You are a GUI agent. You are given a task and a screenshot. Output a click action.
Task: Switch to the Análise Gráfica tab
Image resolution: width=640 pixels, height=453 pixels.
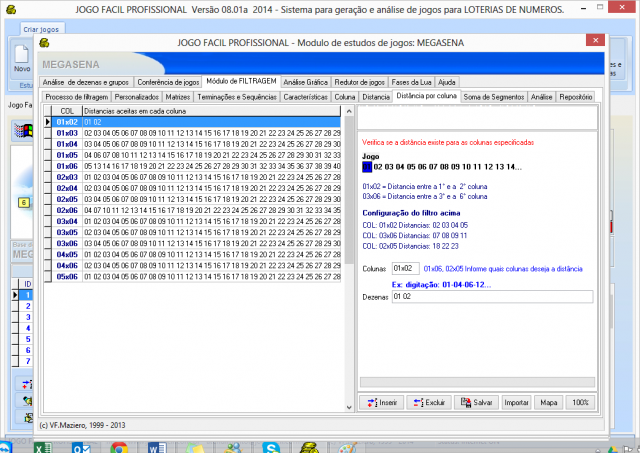click(305, 81)
